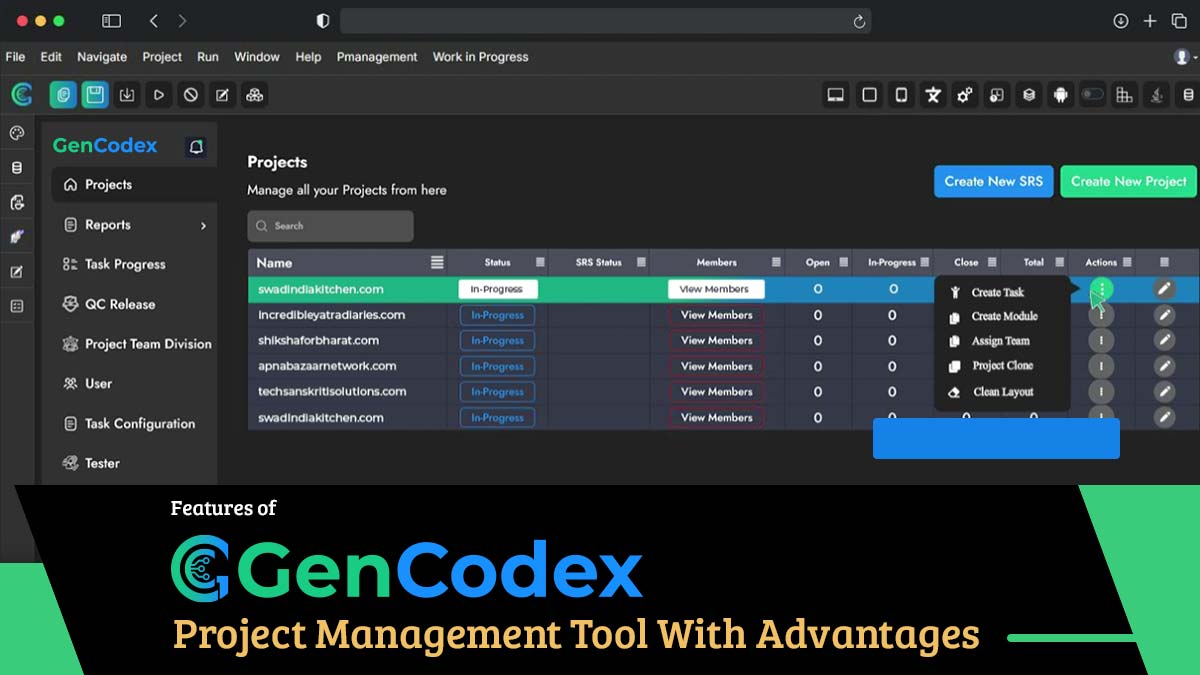Select Create Task from the context menu

(997, 292)
